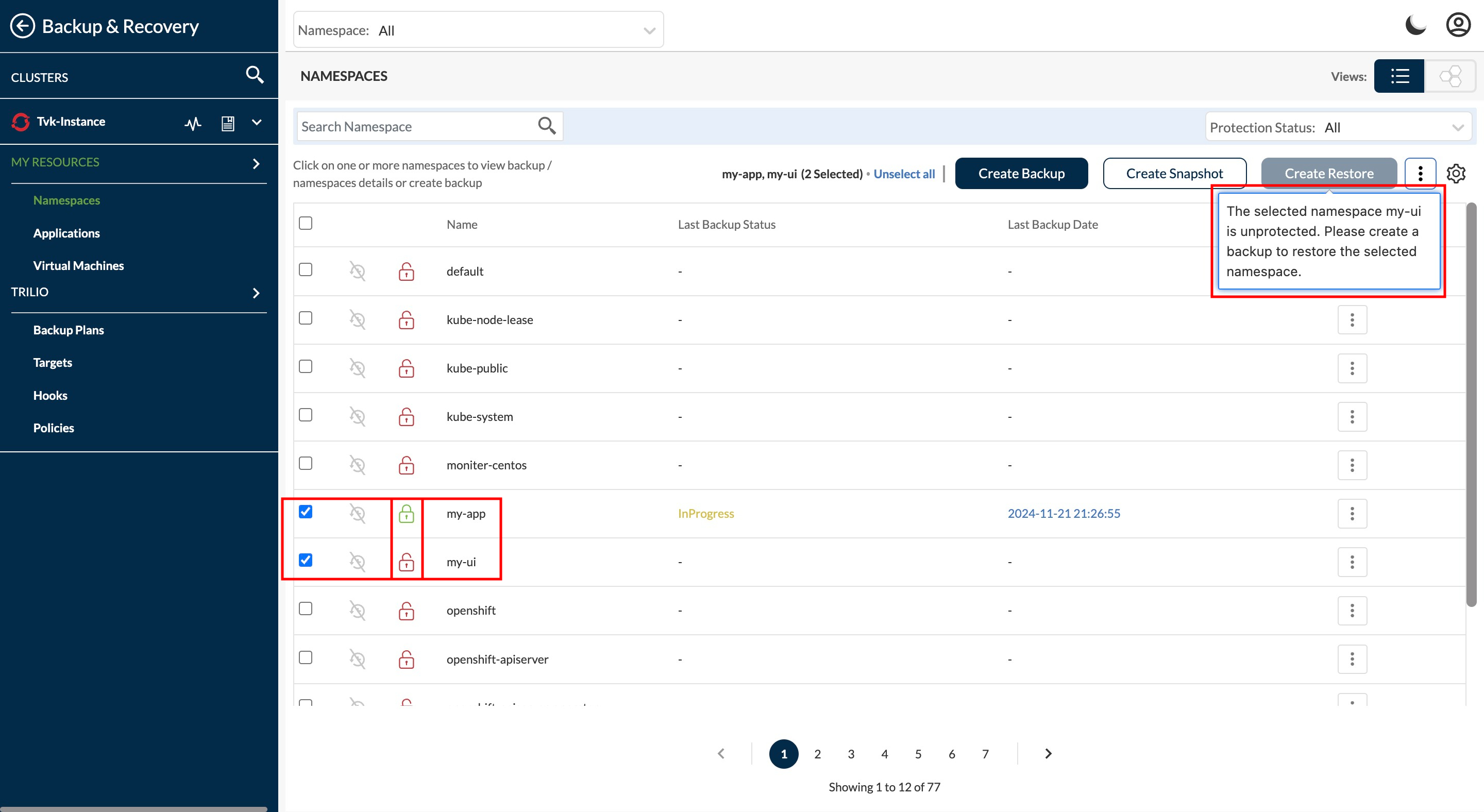
Task: Click the Unselect all link
Action: point(904,174)
